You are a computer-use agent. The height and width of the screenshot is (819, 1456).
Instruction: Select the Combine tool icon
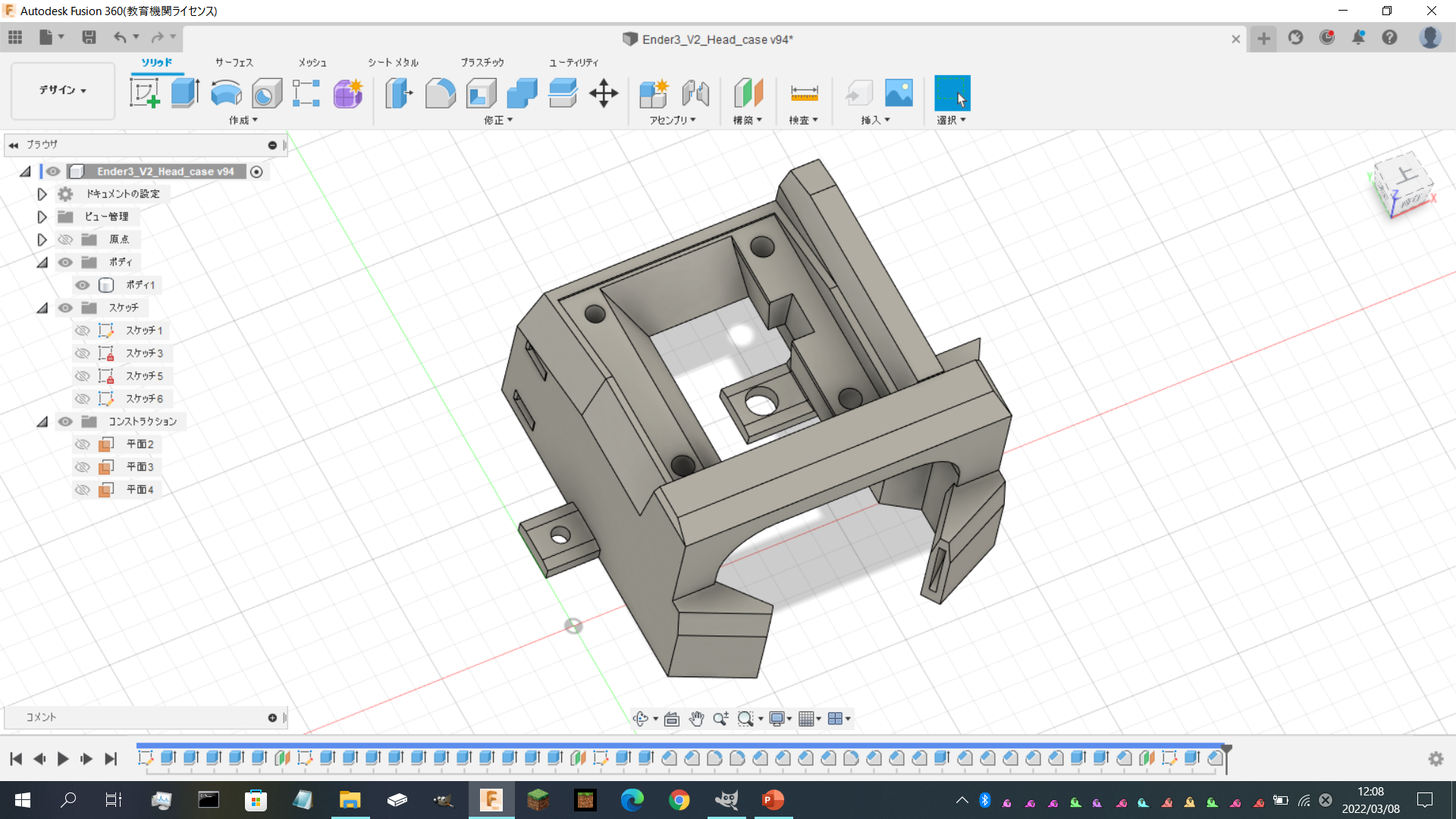tap(522, 93)
